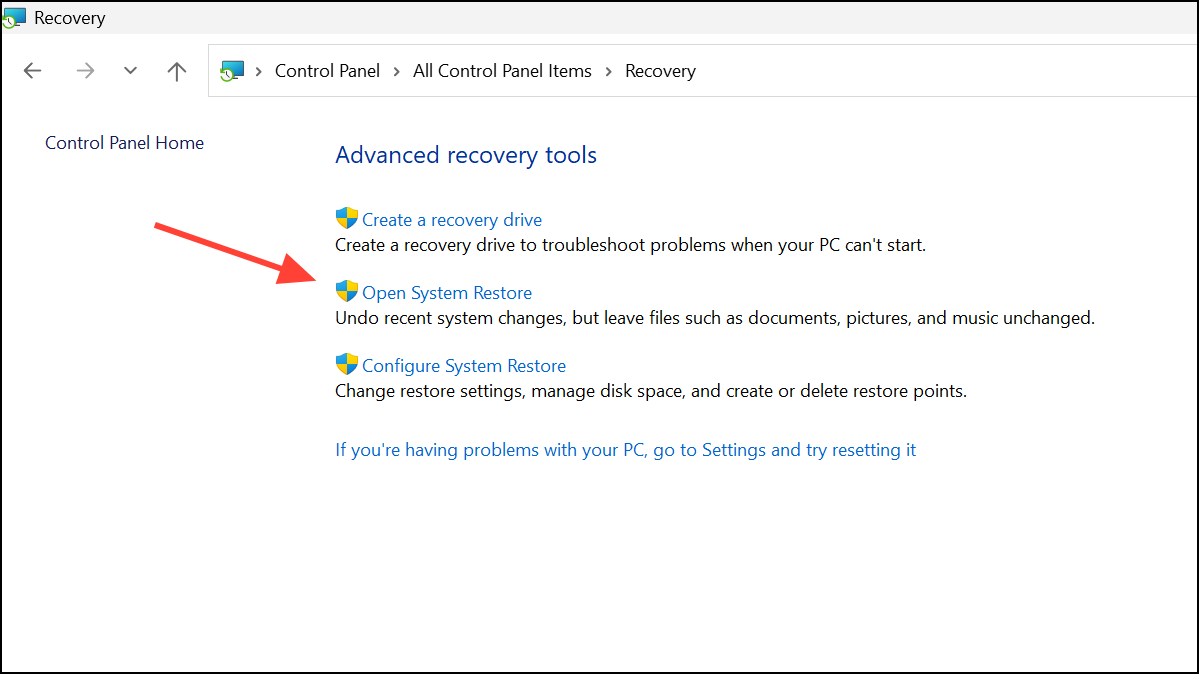
Task: Click the shield icon beside Open System Restore
Action: click(x=346, y=291)
